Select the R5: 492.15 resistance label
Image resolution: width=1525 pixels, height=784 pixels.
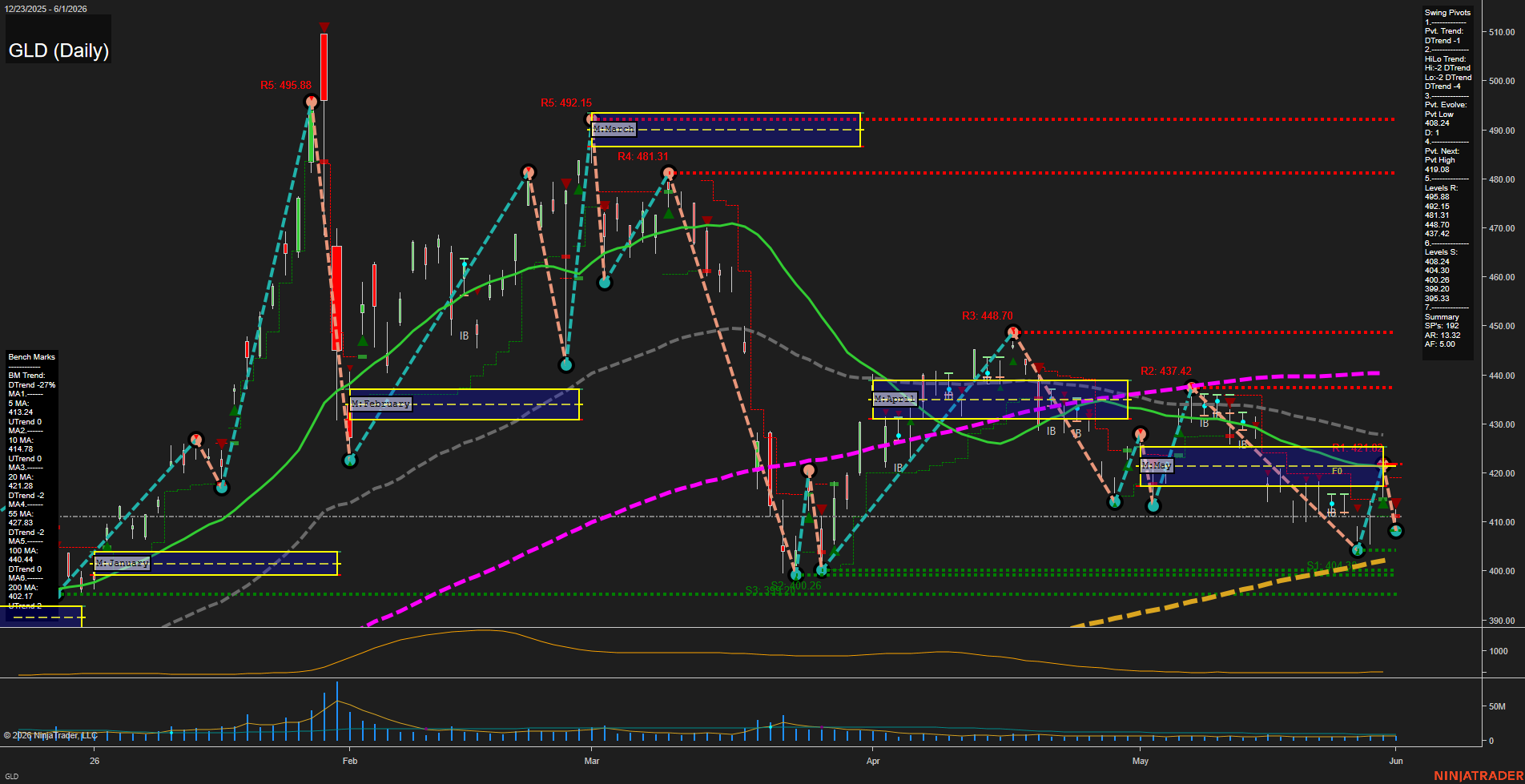click(566, 103)
